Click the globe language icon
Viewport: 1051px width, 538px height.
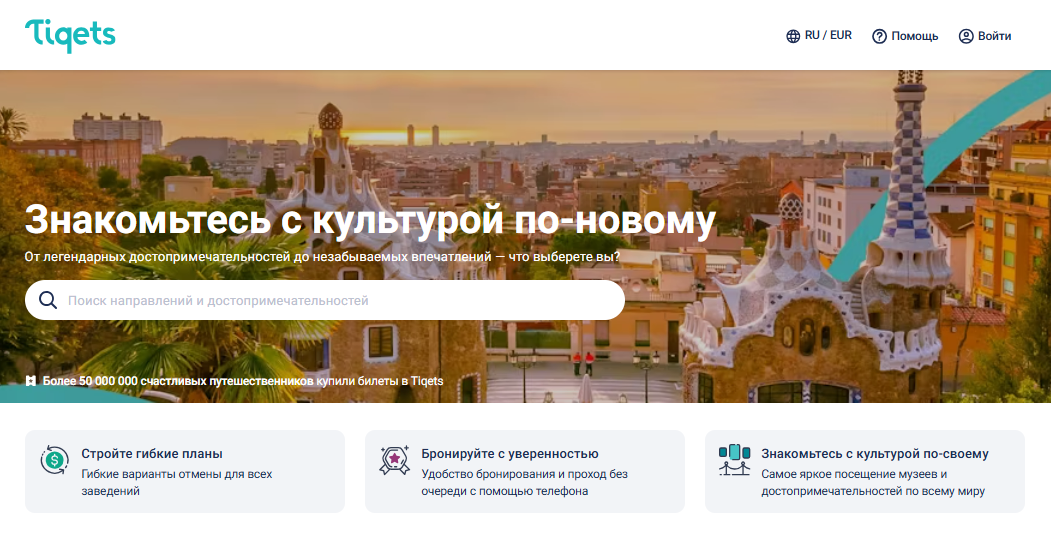coord(793,36)
